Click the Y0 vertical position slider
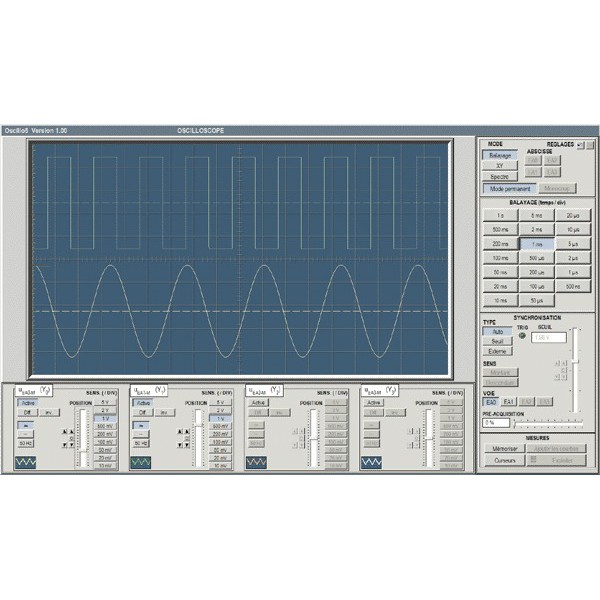The height and width of the screenshot is (600, 600). pos(83,439)
